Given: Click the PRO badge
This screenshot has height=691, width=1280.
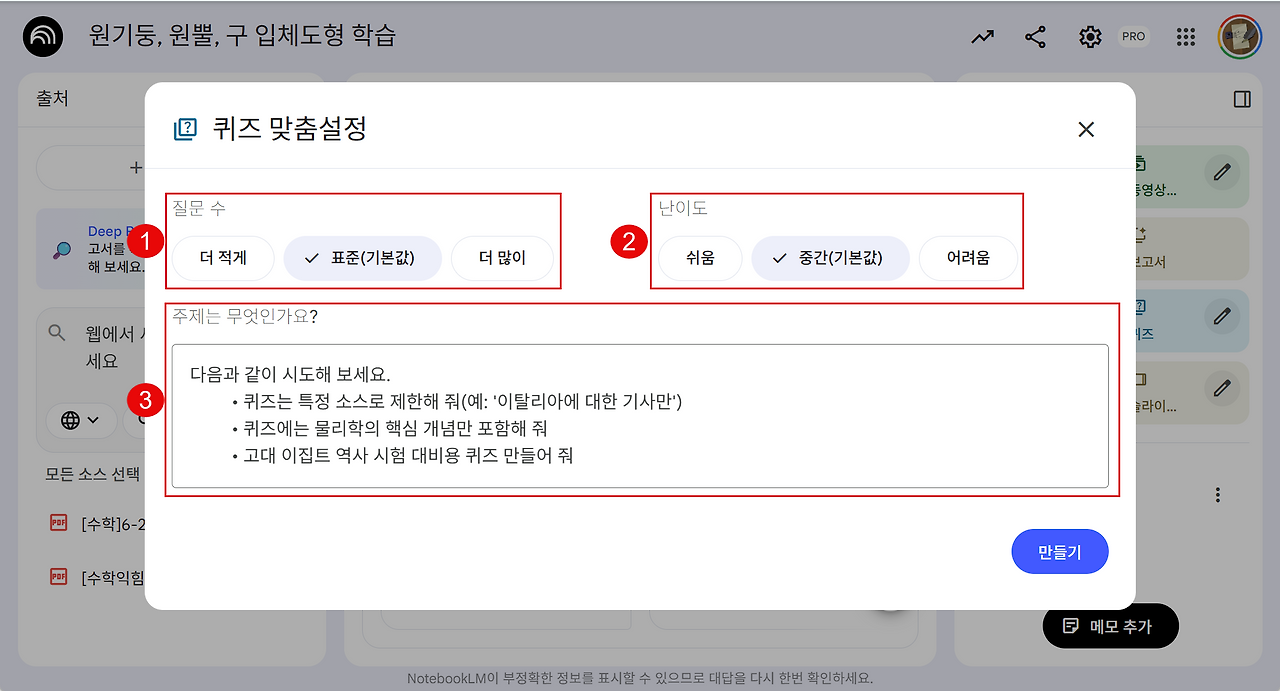Looking at the screenshot, I should click(1133, 36).
